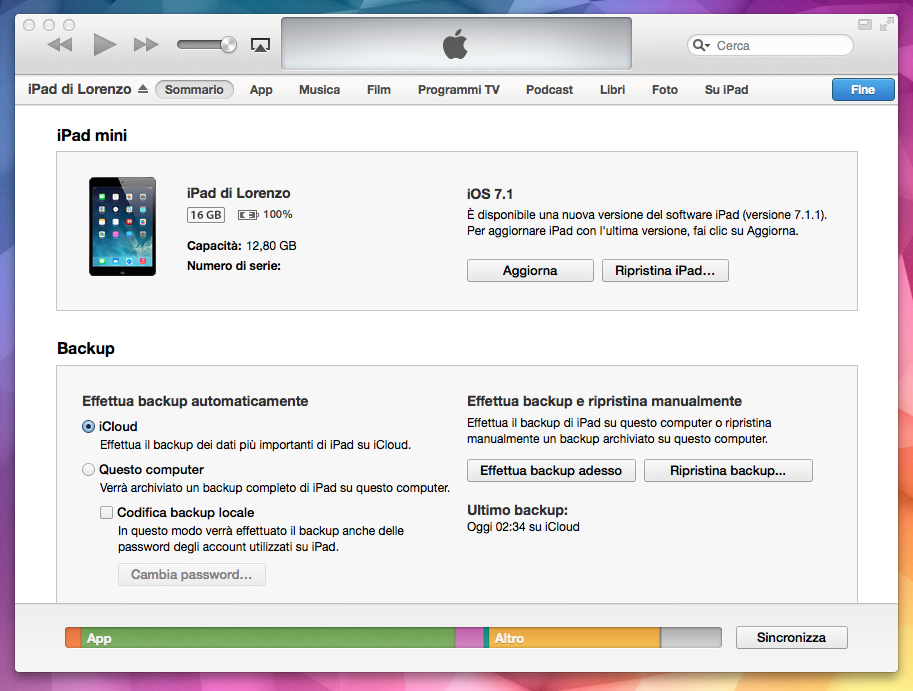Click Effettua backup adesso
The height and width of the screenshot is (691, 913).
[551, 470]
